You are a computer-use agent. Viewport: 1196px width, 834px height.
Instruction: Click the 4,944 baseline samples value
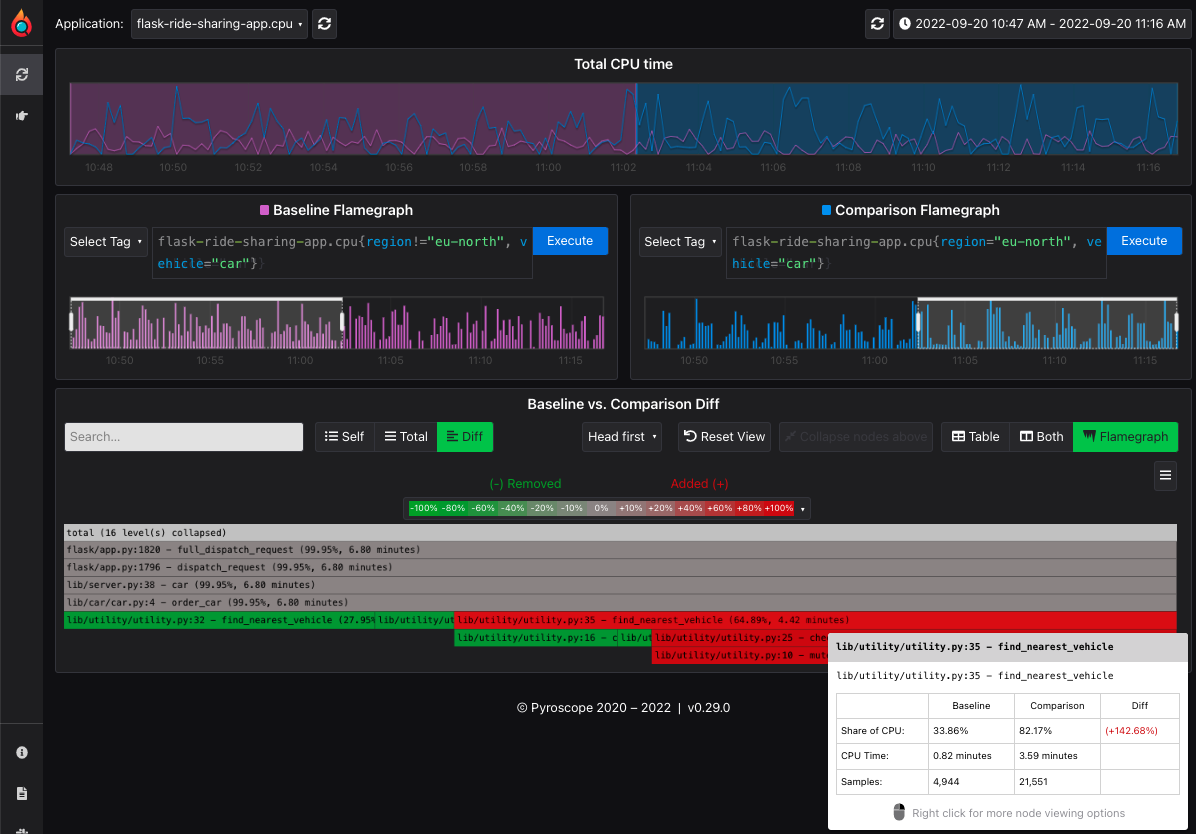[946, 782]
